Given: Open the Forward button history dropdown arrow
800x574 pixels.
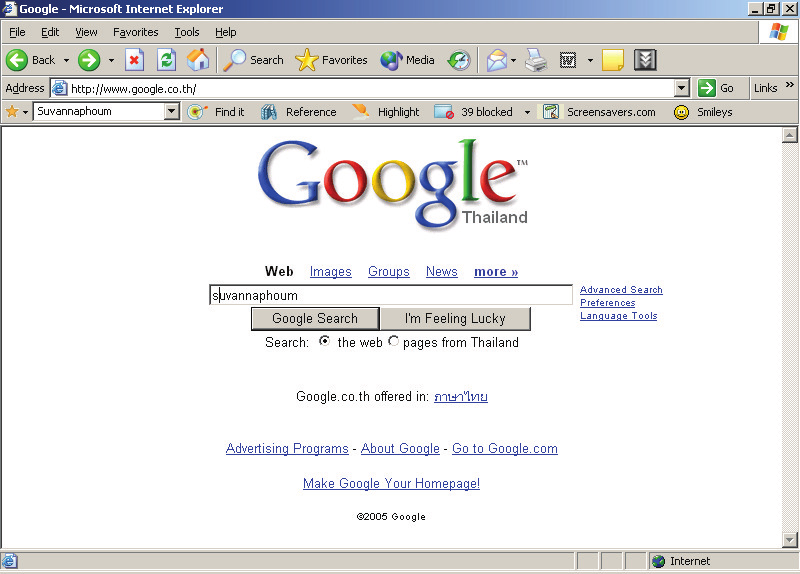Looking at the screenshot, I should [x=111, y=60].
